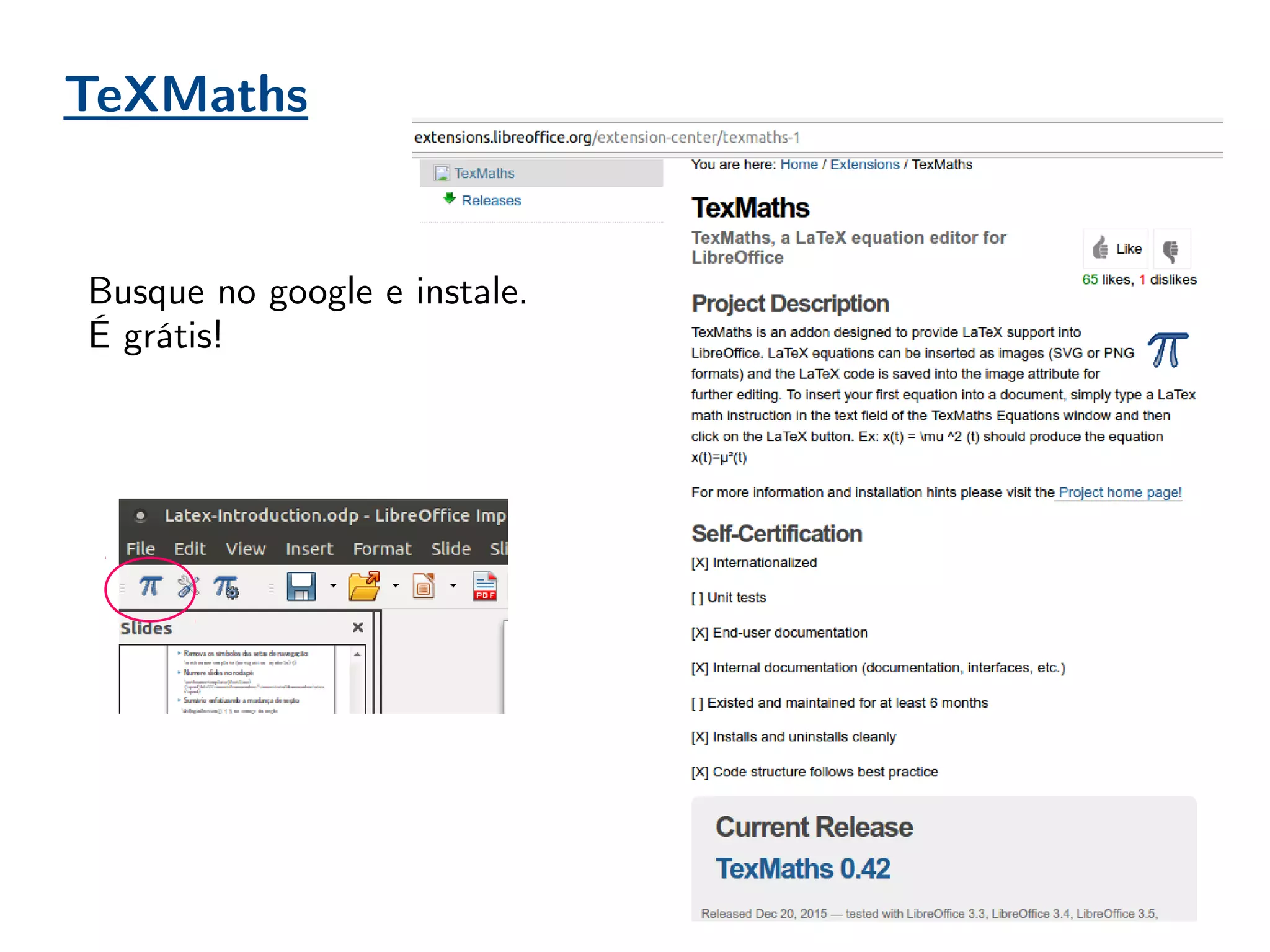This screenshot has width=1270, height=952.
Task: Click the Impress window title bar dot
Action: [x=141, y=515]
